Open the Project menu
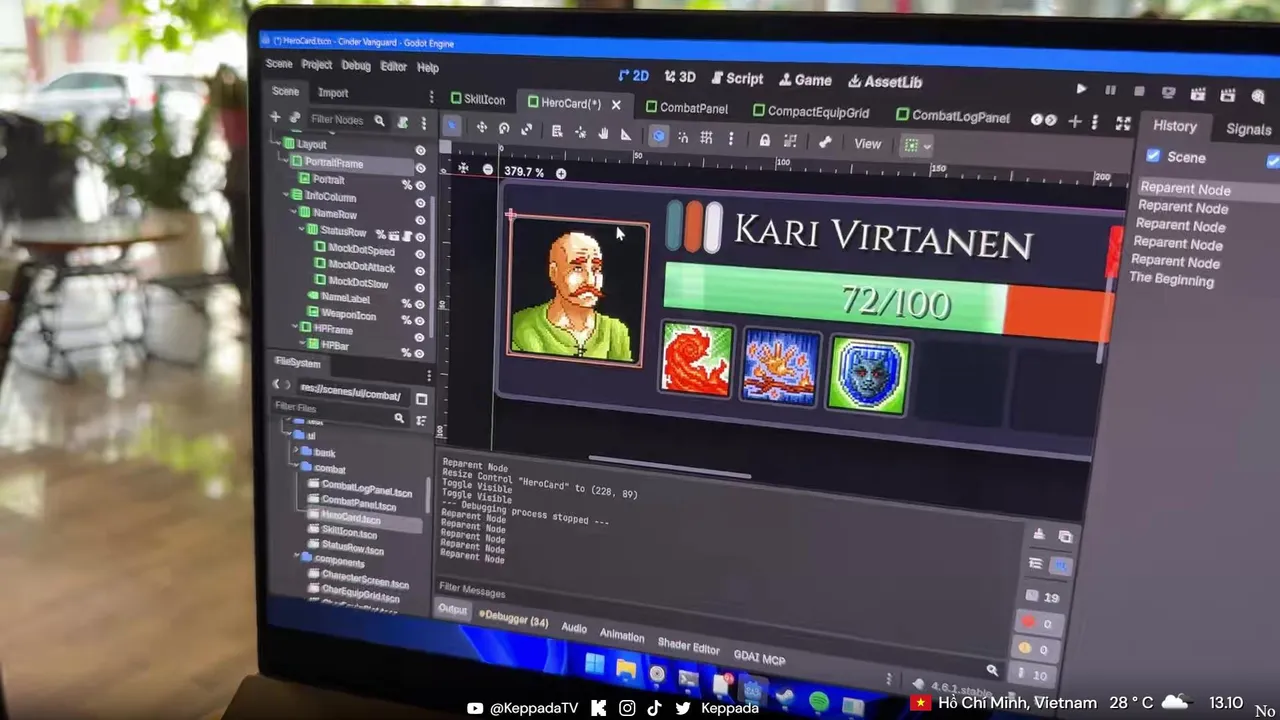 click(x=317, y=65)
